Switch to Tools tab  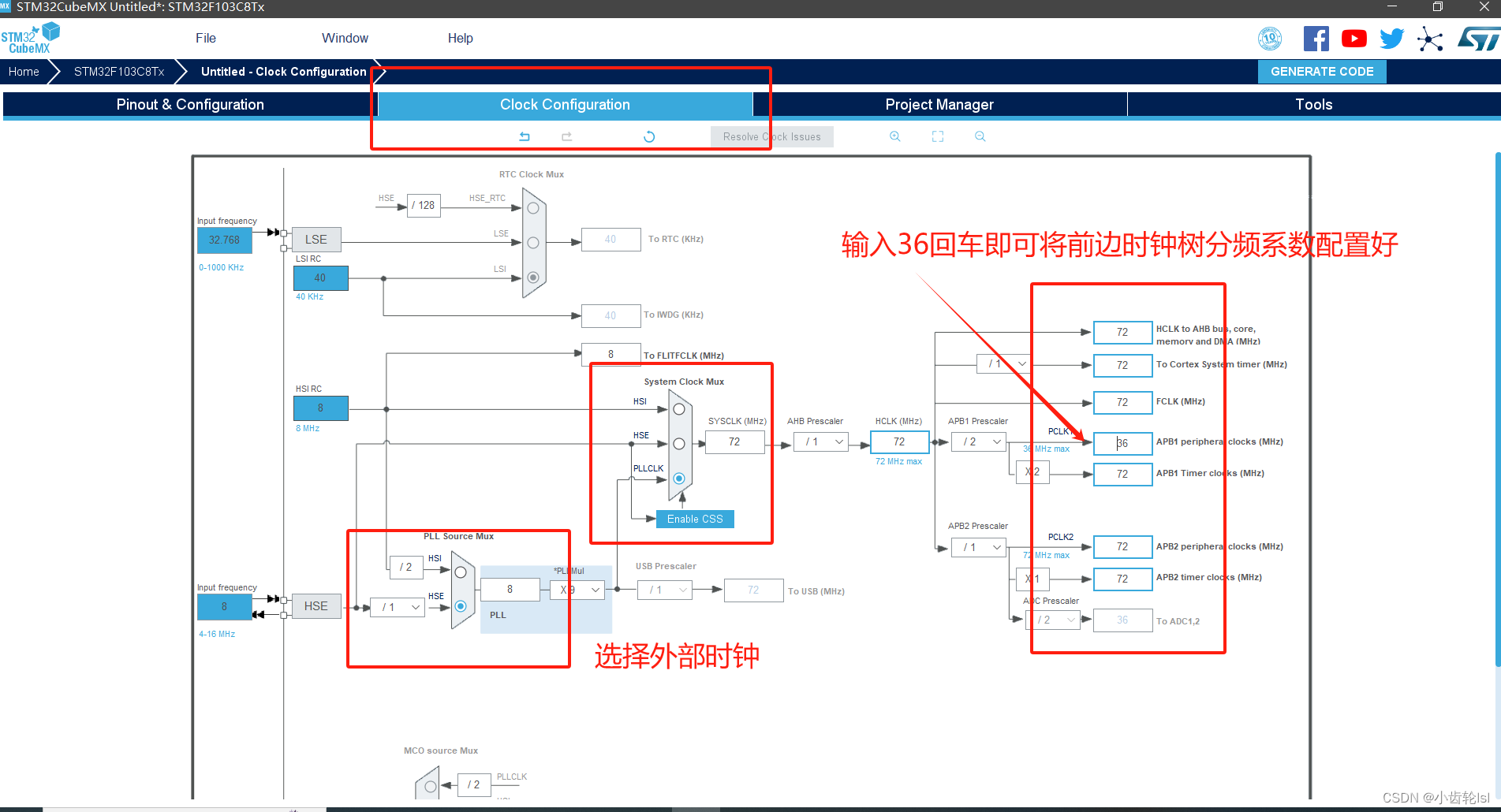coord(1314,104)
